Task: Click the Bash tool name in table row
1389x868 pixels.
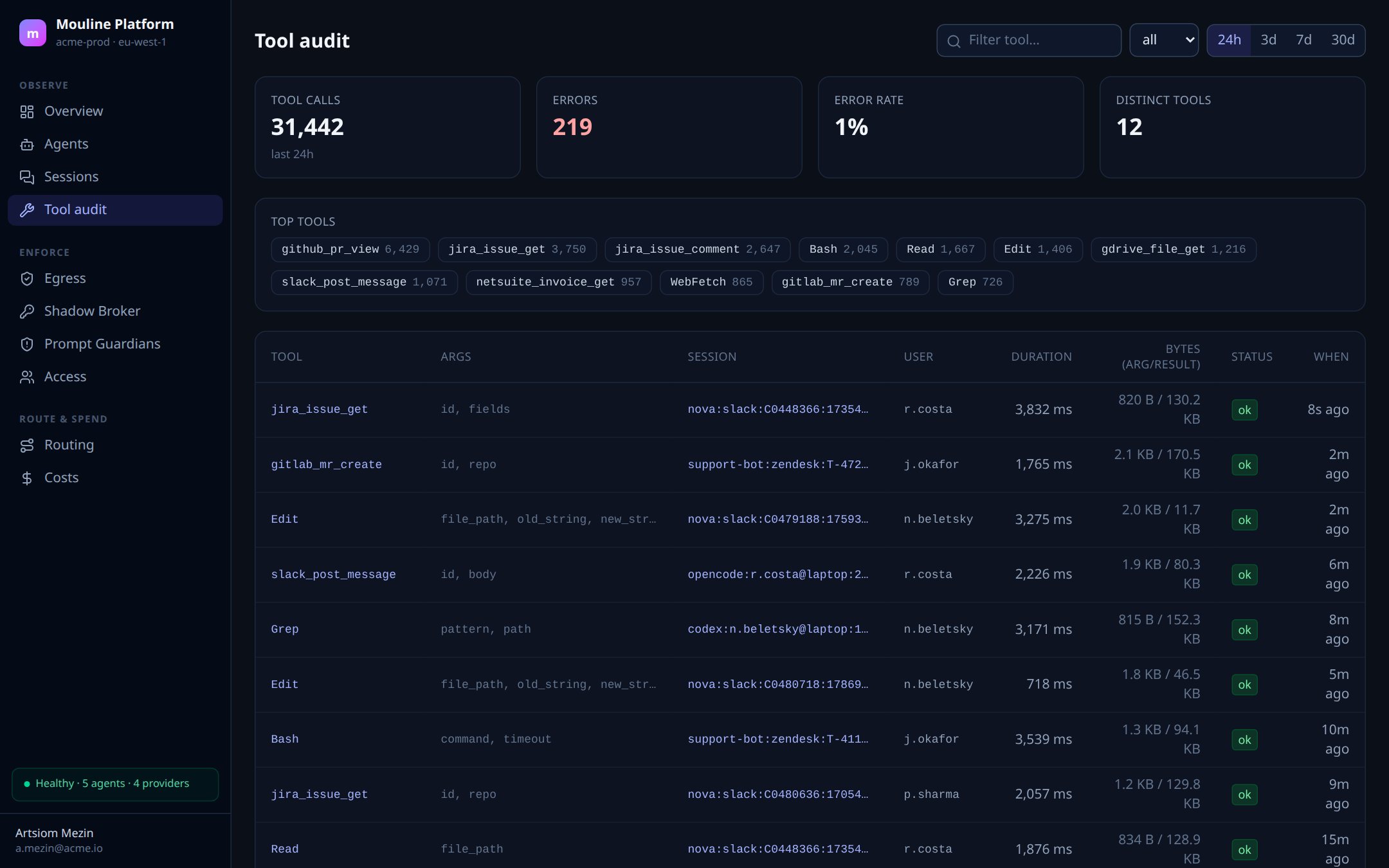Action: pyautogui.click(x=284, y=739)
